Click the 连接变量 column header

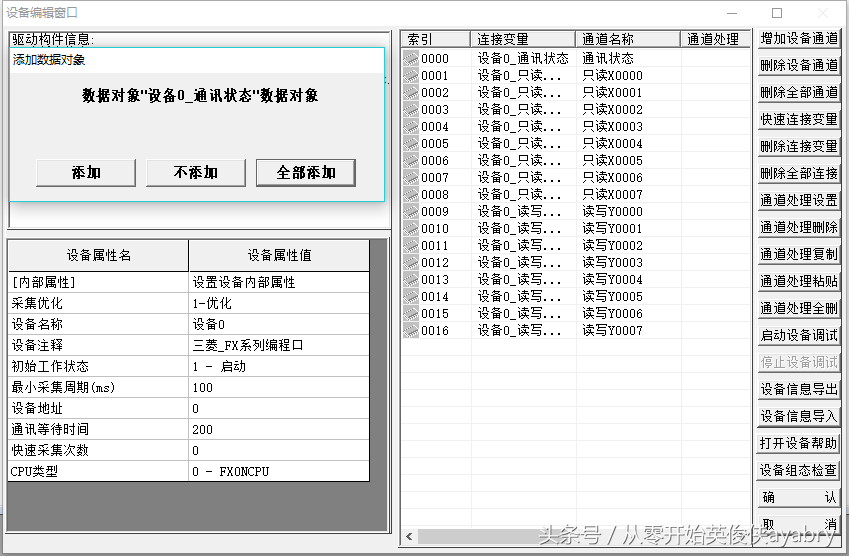(x=523, y=39)
